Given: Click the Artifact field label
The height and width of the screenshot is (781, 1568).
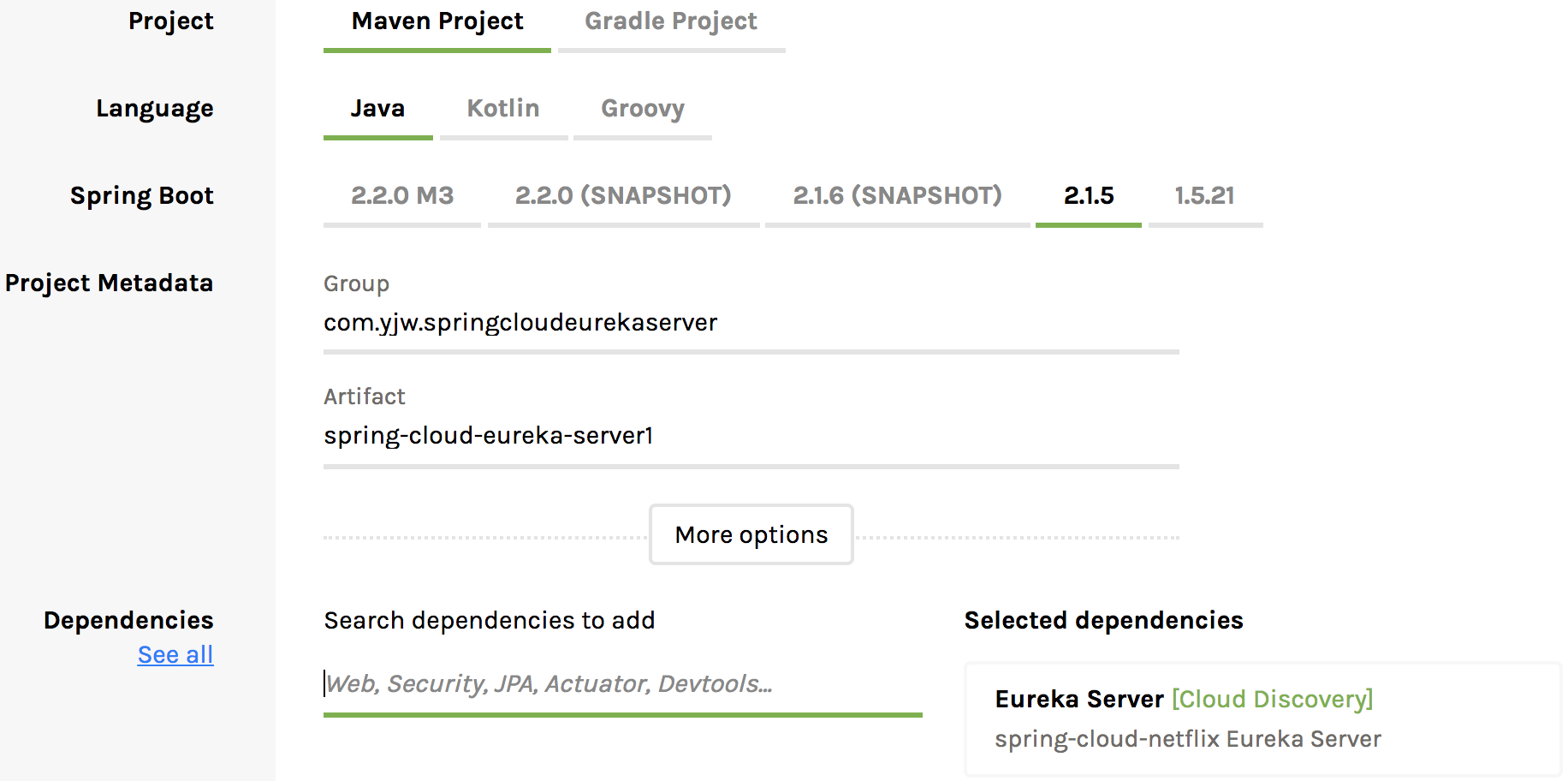Looking at the screenshot, I should pyautogui.click(x=365, y=396).
